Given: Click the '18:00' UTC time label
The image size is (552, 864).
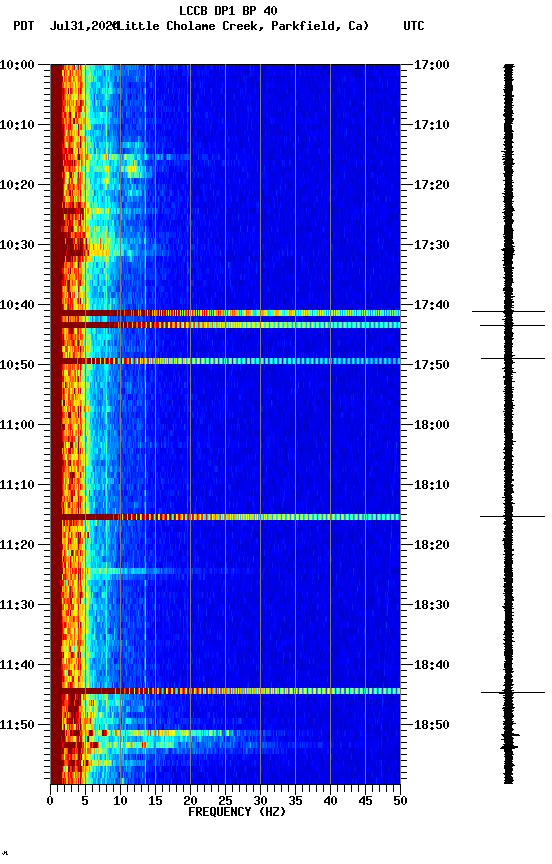Looking at the screenshot, I should [432, 425].
